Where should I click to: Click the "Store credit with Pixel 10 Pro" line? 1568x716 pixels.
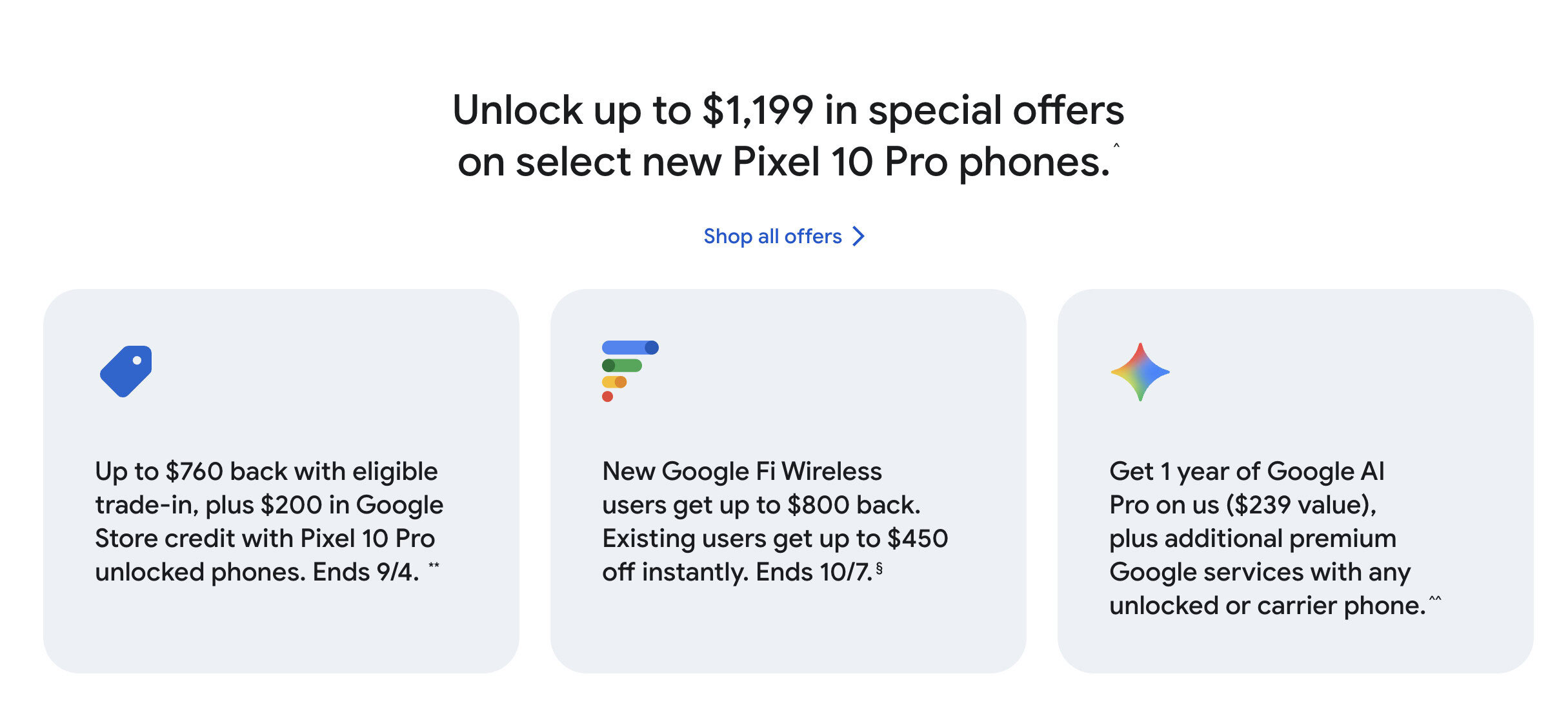[265, 539]
